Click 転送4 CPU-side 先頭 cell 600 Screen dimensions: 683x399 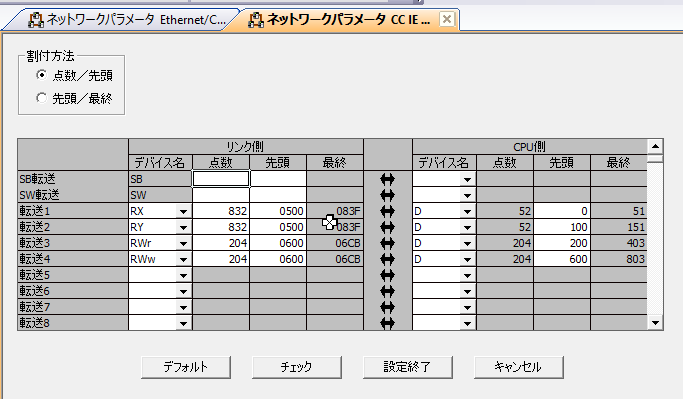click(x=562, y=259)
